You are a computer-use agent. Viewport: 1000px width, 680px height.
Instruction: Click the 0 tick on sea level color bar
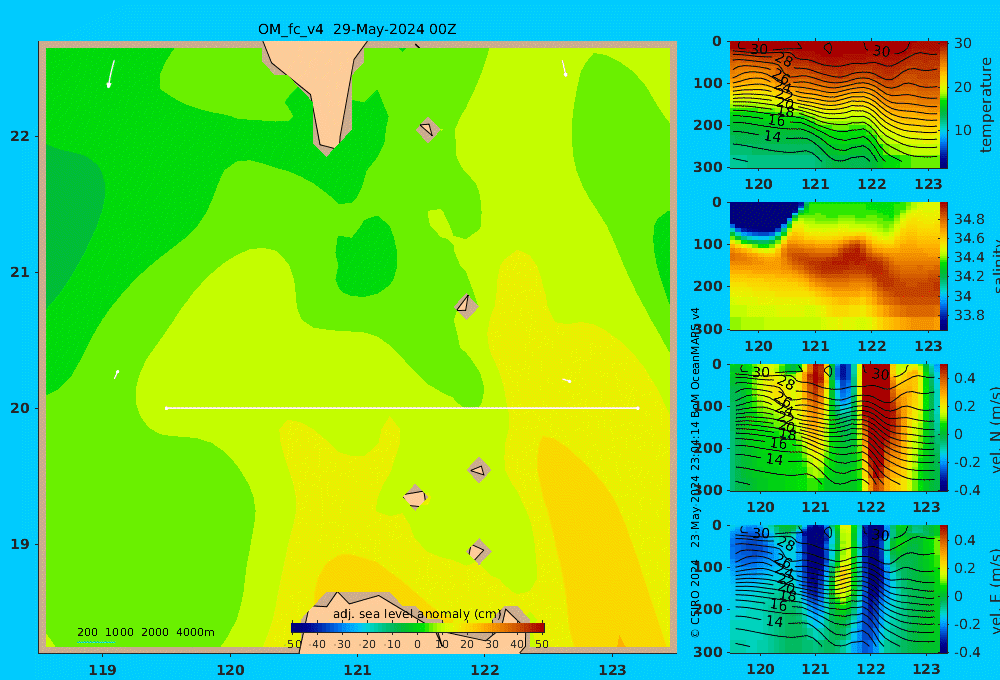click(x=417, y=644)
